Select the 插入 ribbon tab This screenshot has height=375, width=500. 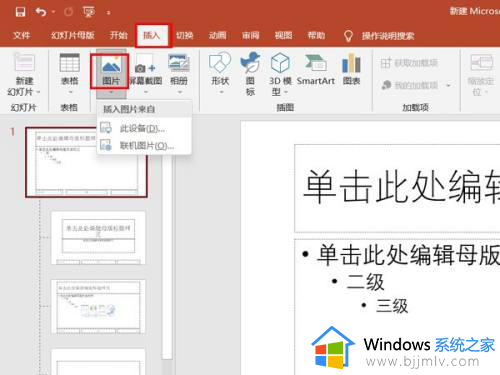pyautogui.click(x=152, y=35)
